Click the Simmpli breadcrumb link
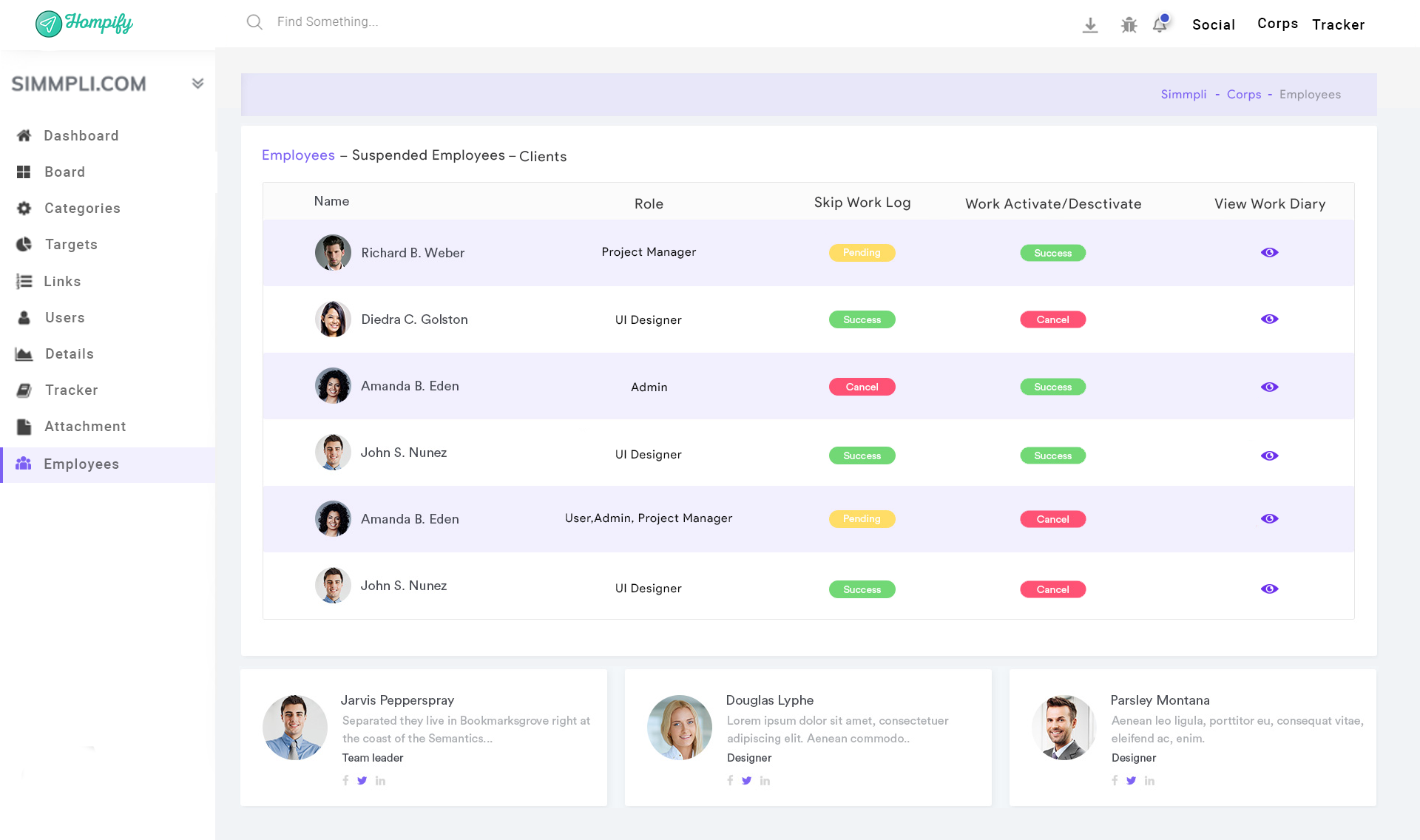 click(x=1183, y=95)
